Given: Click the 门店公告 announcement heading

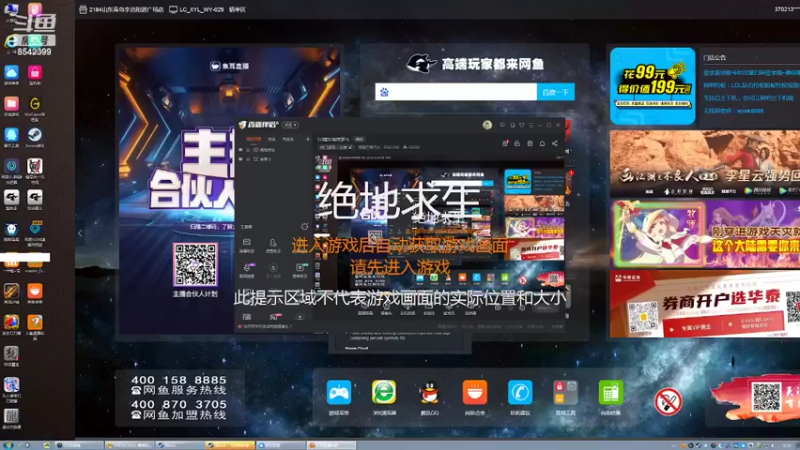Looking at the screenshot, I should click(714, 58).
